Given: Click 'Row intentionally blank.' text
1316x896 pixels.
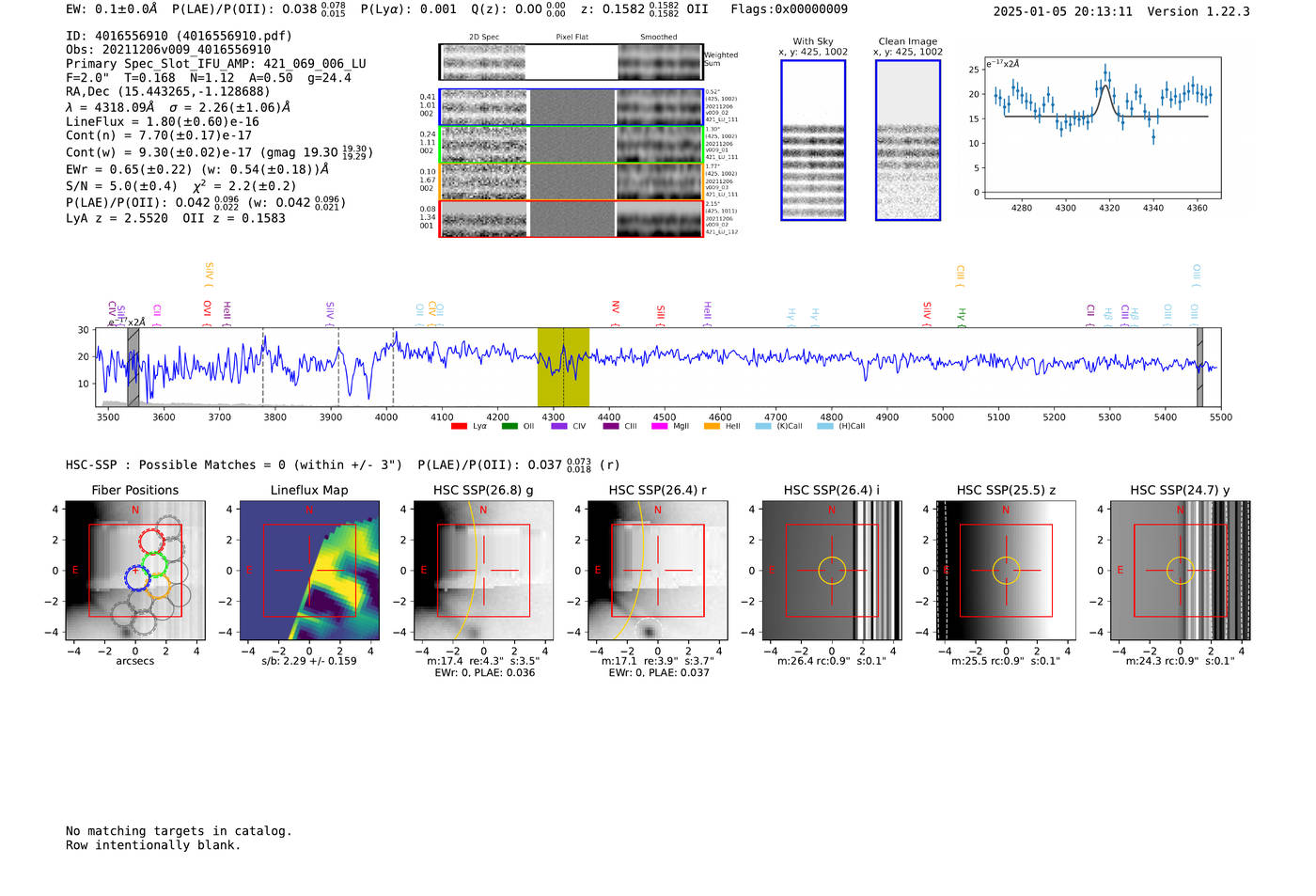Looking at the screenshot, I should tap(153, 845).
